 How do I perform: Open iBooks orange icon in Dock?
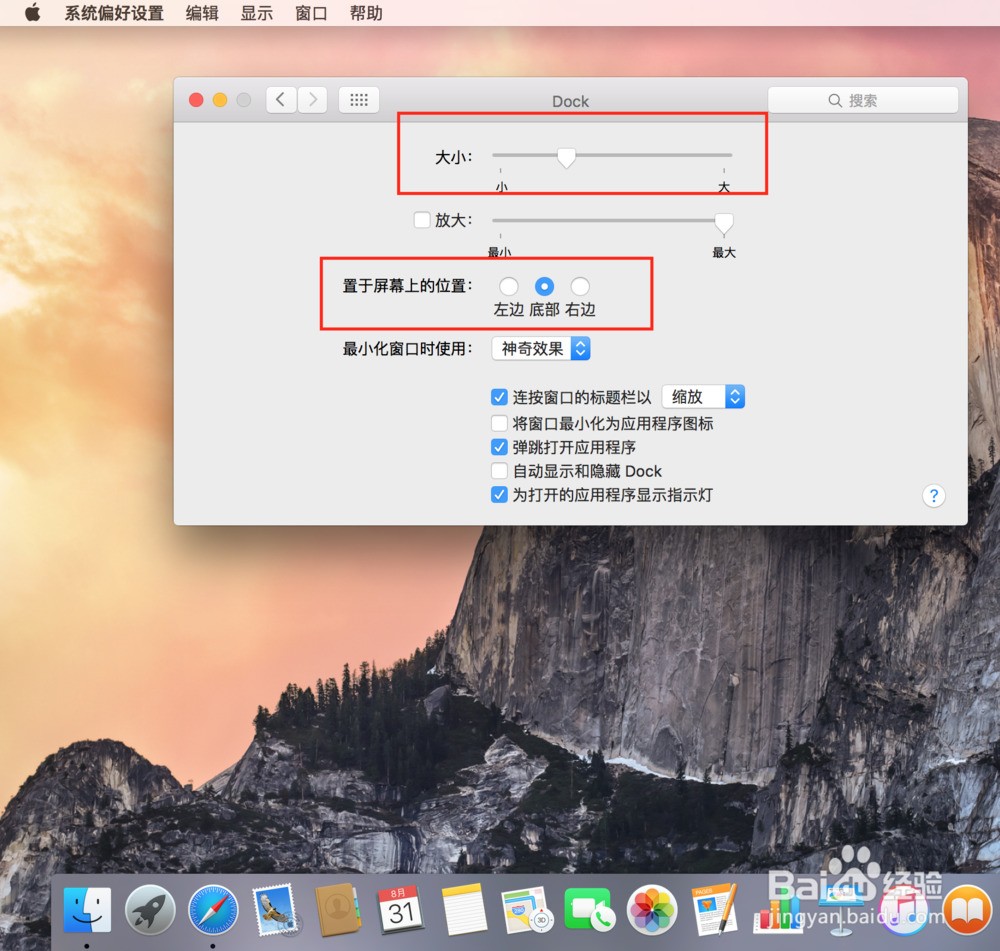(967, 910)
